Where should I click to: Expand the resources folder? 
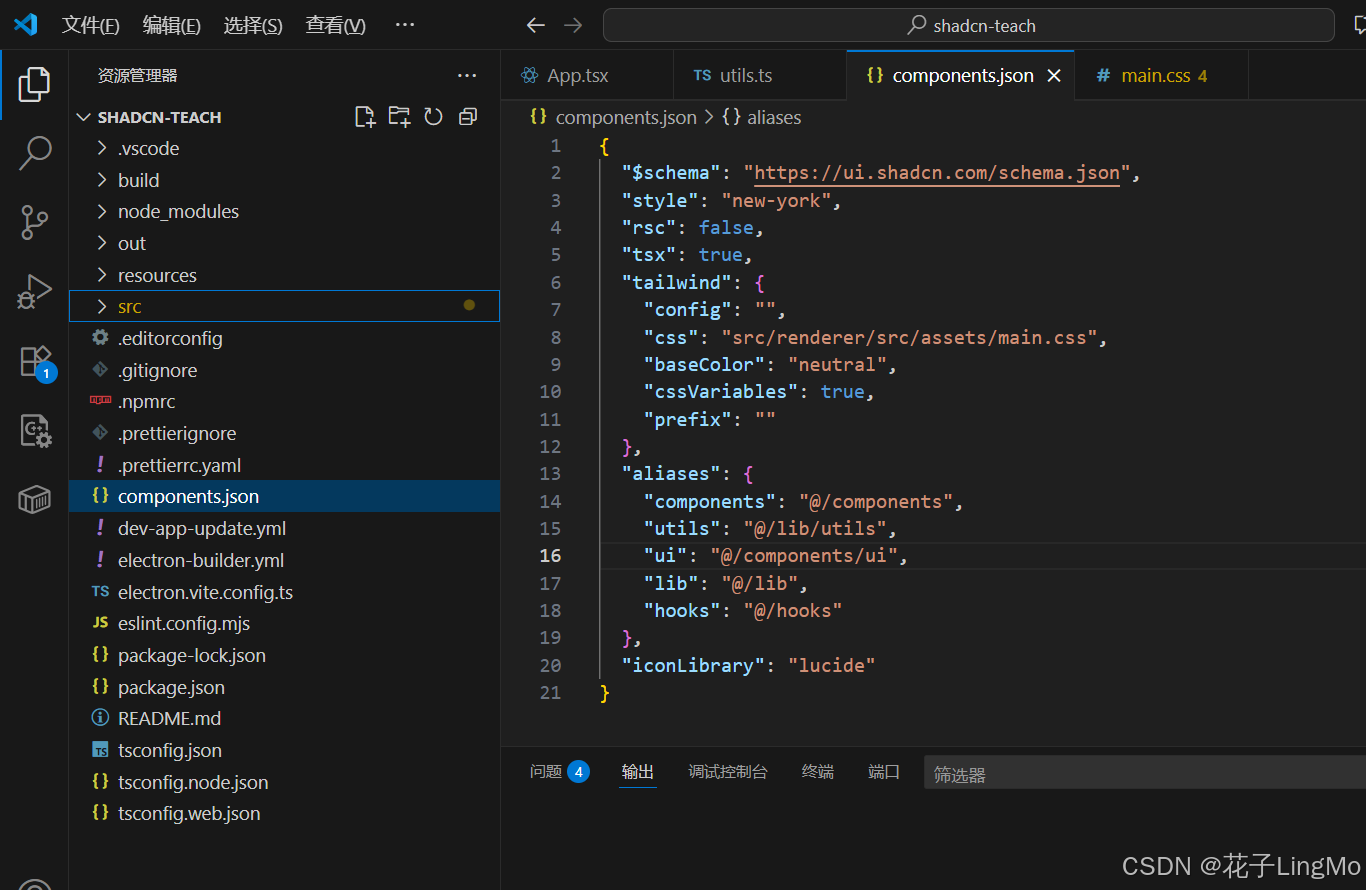(x=284, y=275)
